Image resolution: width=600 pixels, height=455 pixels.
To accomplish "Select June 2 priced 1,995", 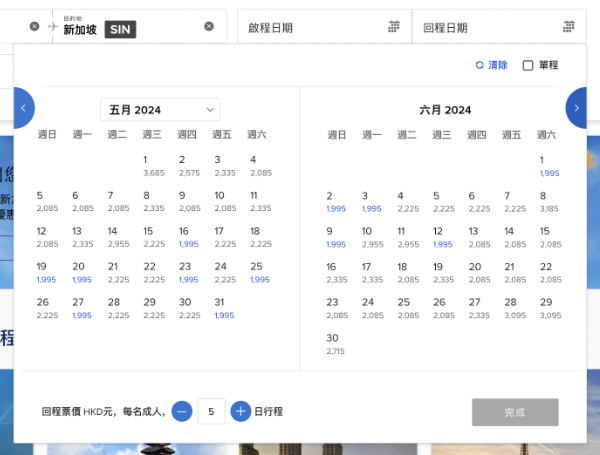I will tap(336, 202).
